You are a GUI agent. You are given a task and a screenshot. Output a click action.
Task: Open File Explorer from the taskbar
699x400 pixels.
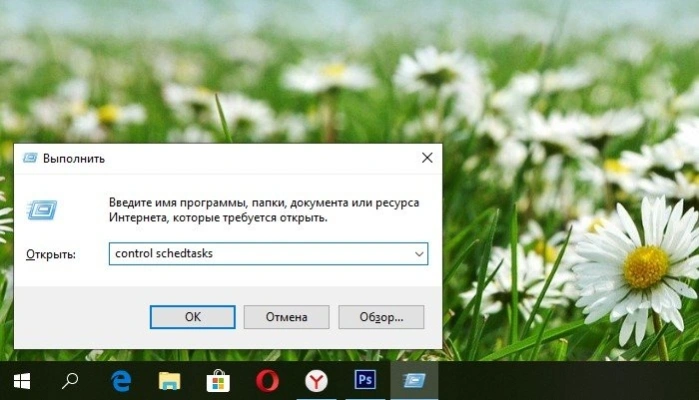point(169,381)
